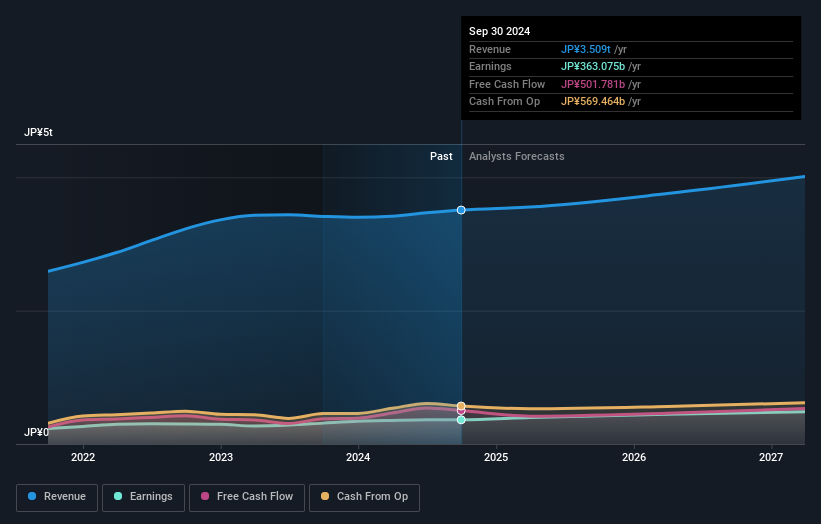Viewport: 821px width, 524px height.
Task: Select the pink Free Cash Flow data point
Action: click(x=461, y=411)
